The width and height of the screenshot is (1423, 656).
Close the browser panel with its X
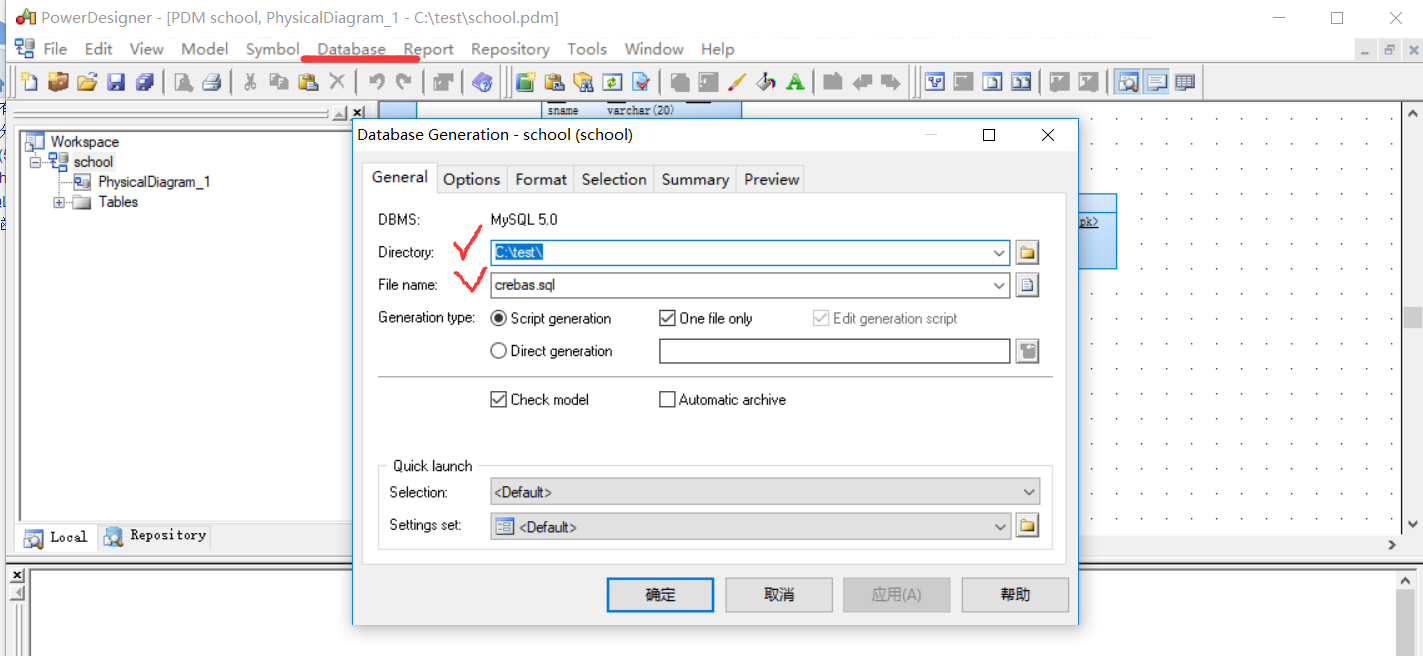tap(358, 113)
